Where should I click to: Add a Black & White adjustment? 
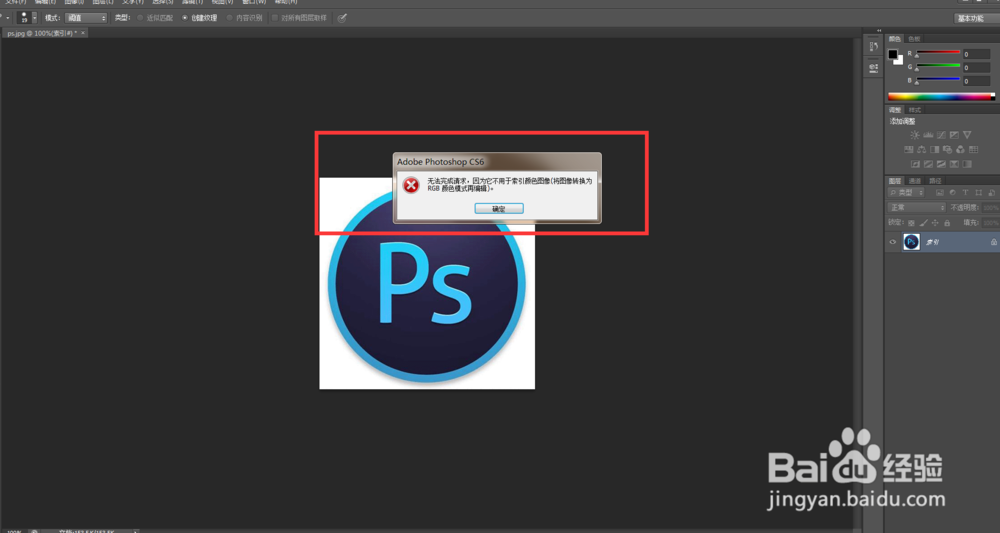934,150
